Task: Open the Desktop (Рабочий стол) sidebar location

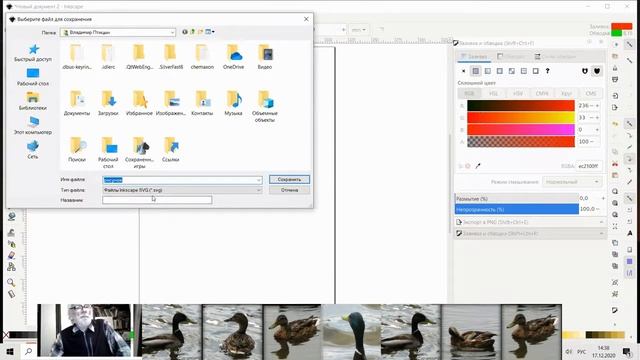Action: click(33, 77)
